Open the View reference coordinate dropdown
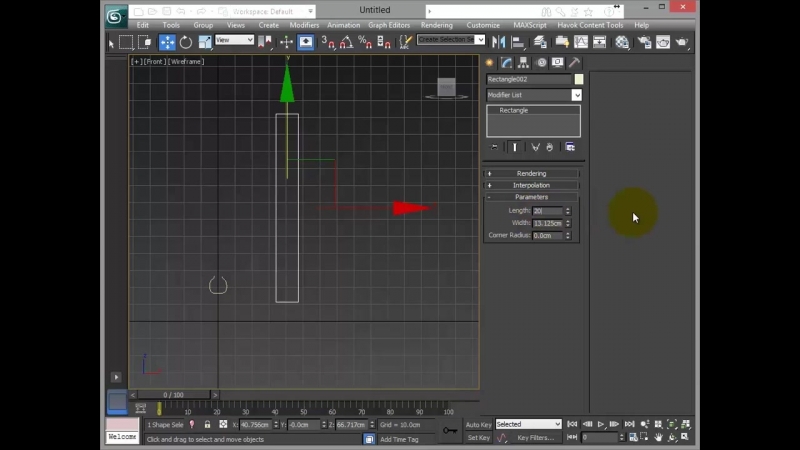Image resolution: width=800 pixels, height=450 pixels. pyautogui.click(x=234, y=40)
